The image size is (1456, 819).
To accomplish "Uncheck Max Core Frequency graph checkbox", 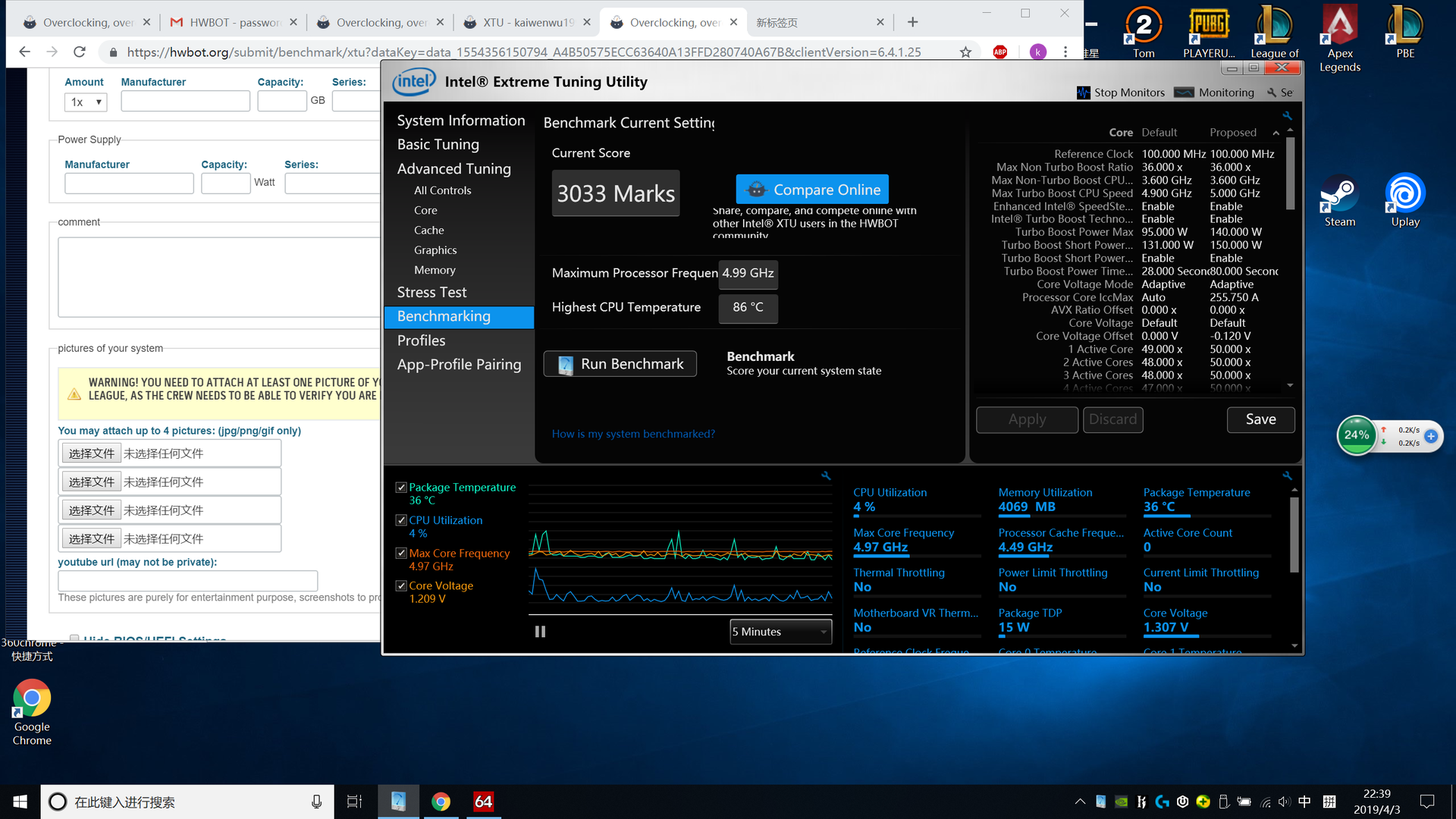I will click(x=401, y=554).
